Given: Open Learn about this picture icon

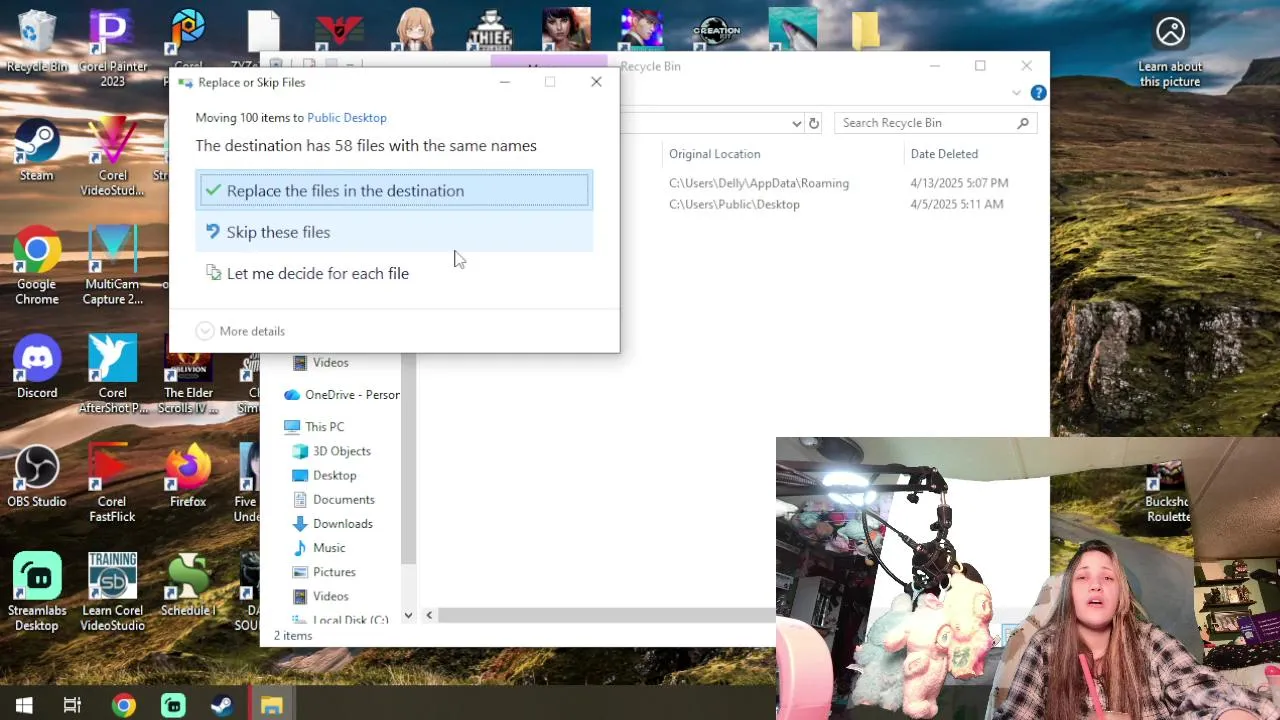Looking at the screenshot, I should (x=1170, y=50).
